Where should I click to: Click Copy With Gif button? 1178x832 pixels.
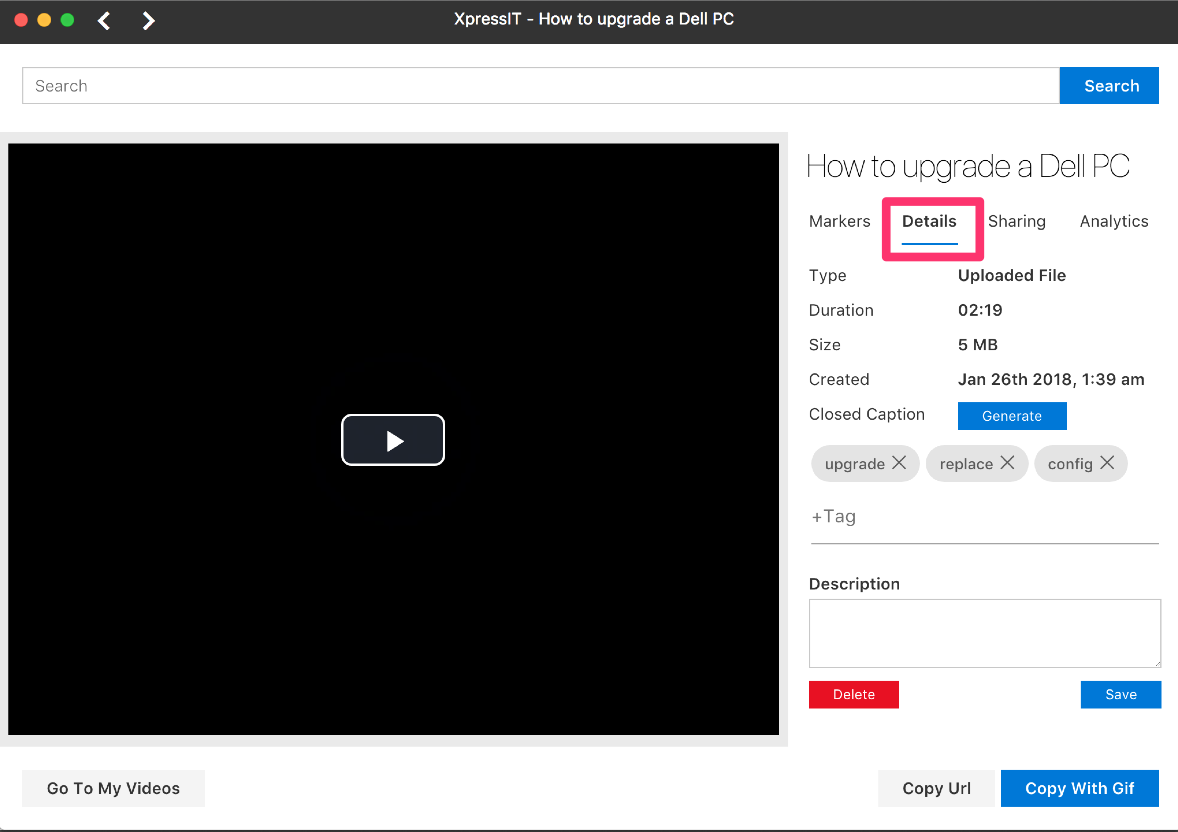tap(1080, 788)
